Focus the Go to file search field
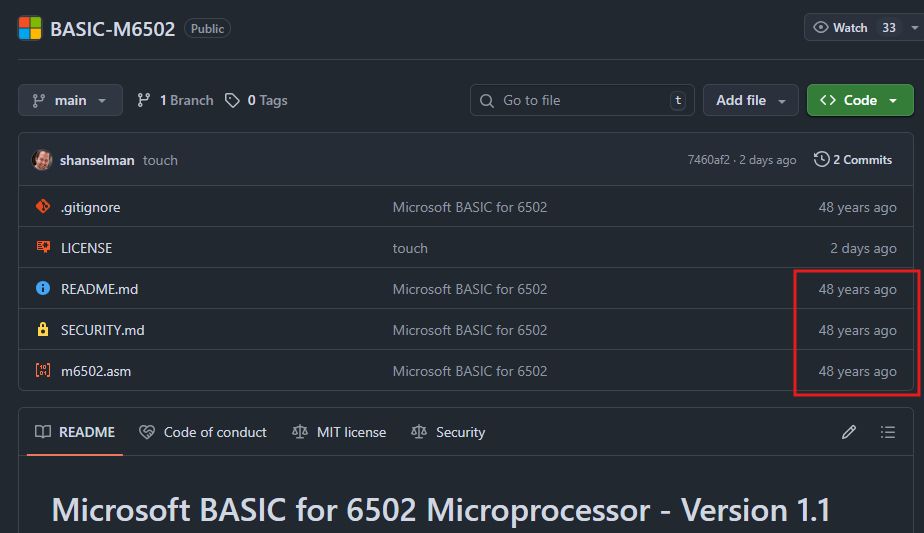This screenshot has width=924, height=533. (x=582, y=100)
